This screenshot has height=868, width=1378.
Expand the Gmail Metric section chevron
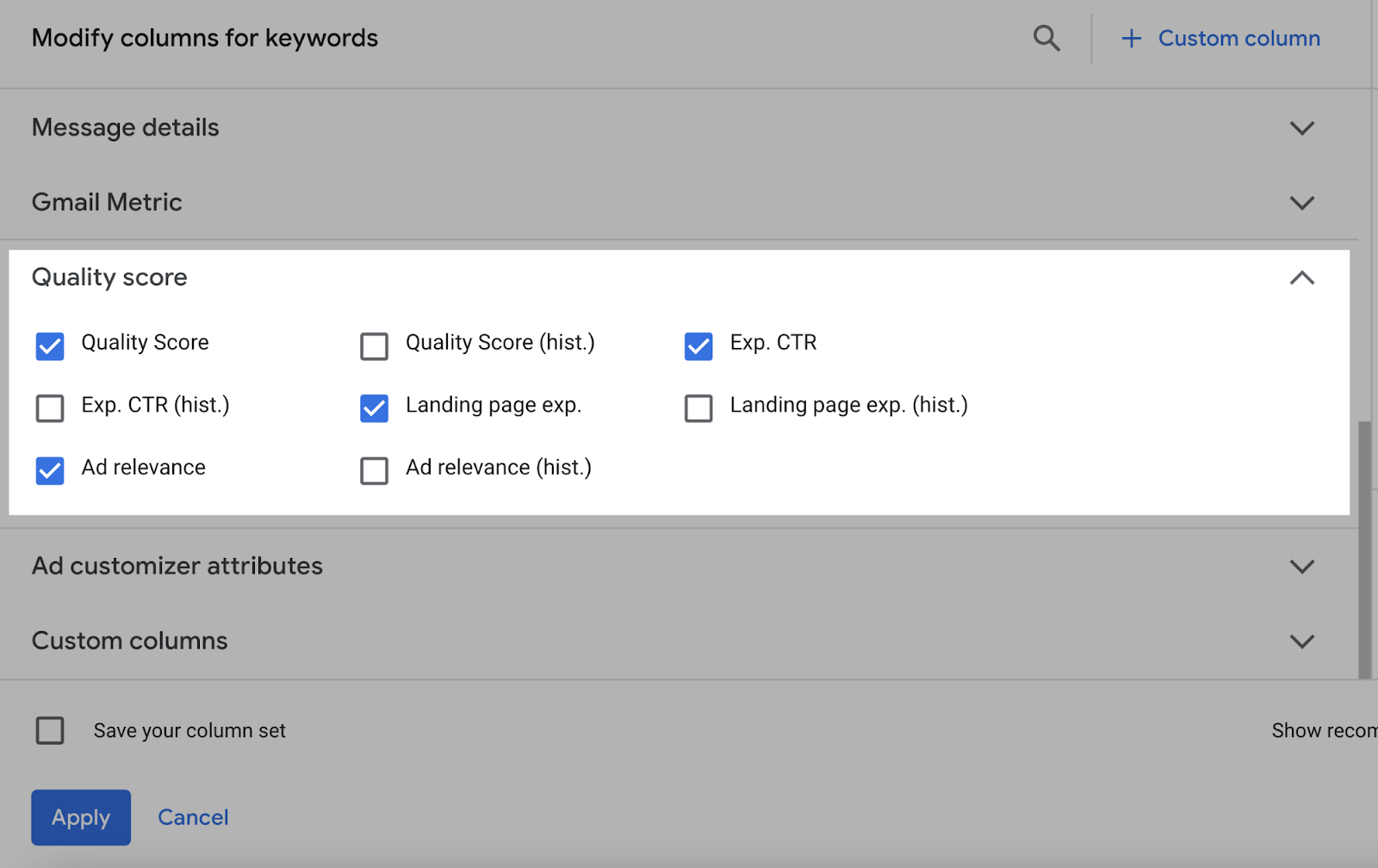pos(1301,203)
